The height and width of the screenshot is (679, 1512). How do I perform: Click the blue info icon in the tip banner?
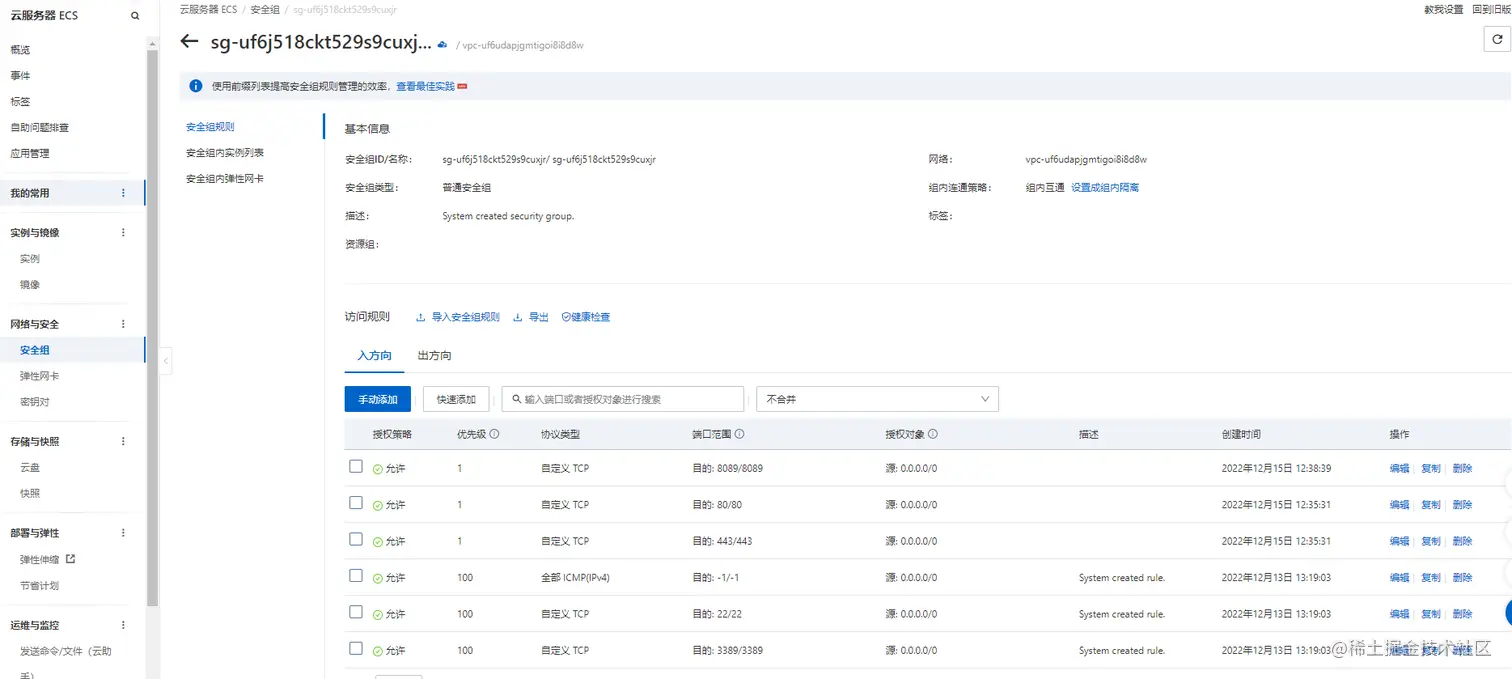pyautogui.click(x=196, y=86)
